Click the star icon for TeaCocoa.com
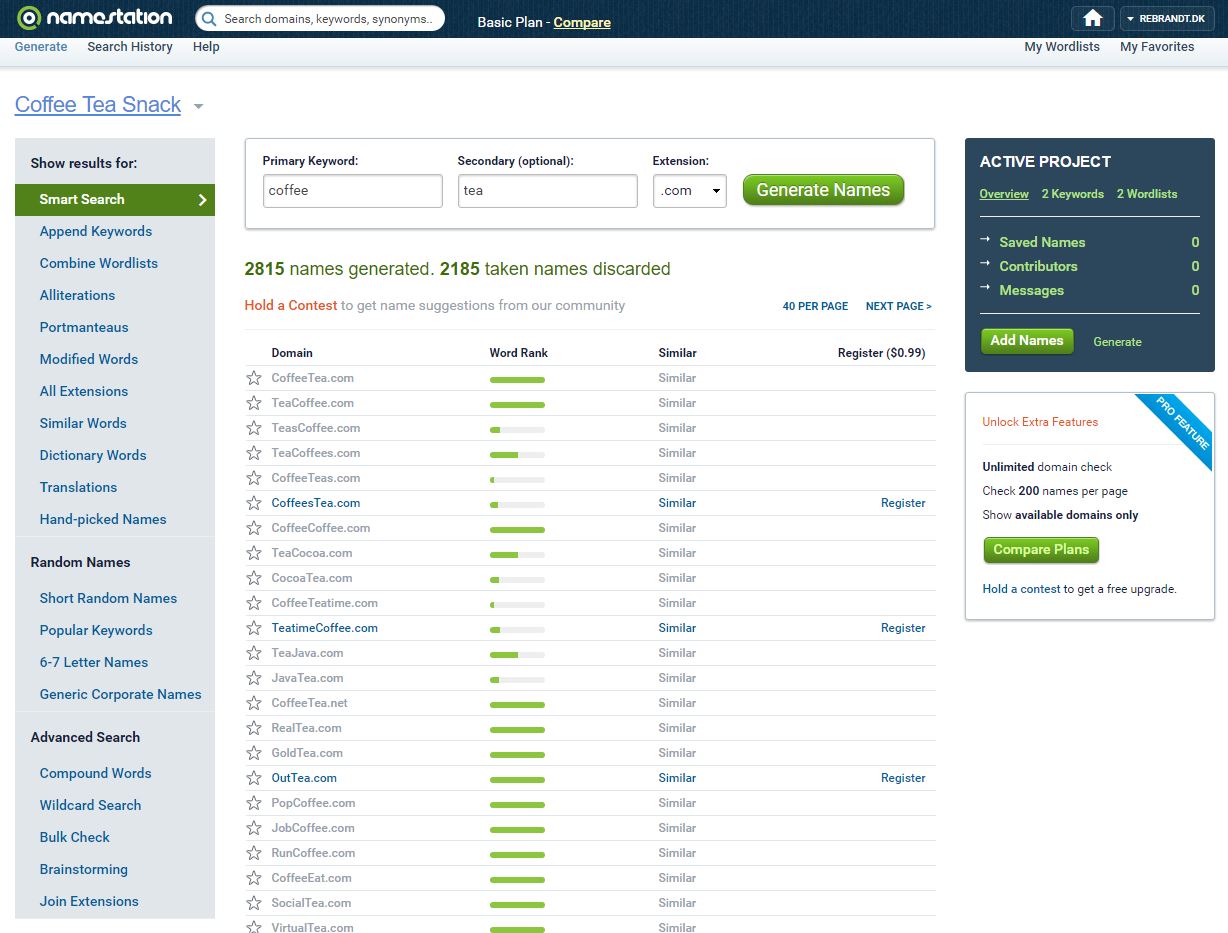The image size is (1228, 933). (x=254, y=553)
